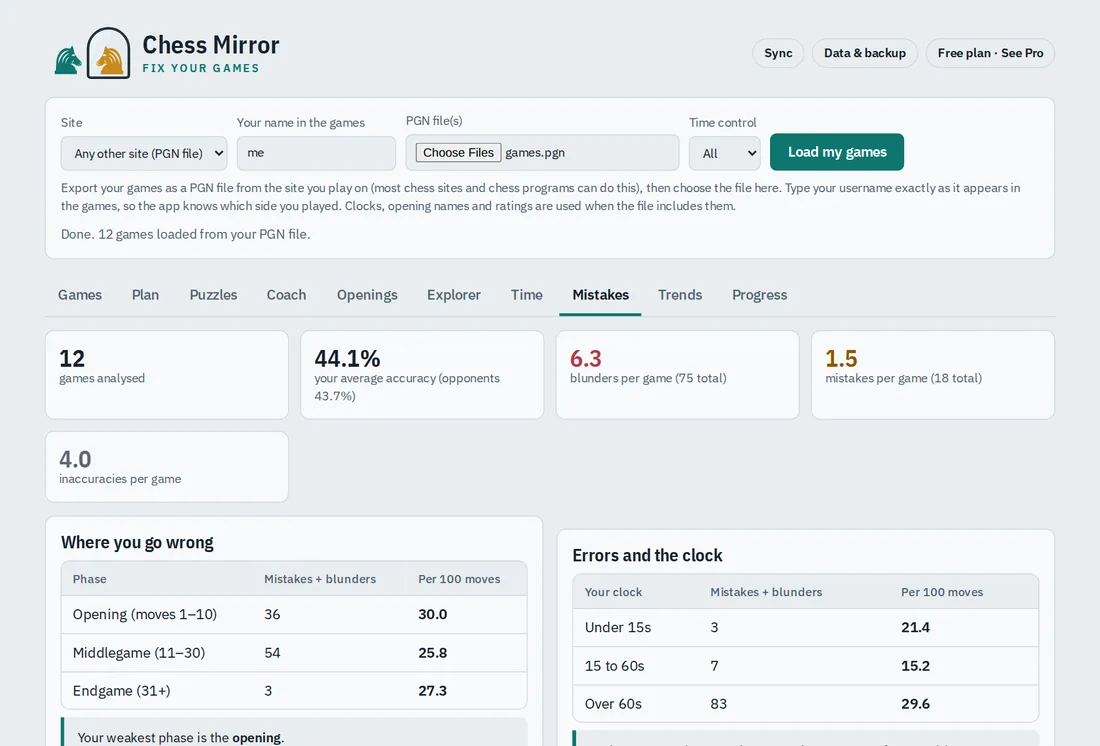The width and height of the screenshot is (1100, 746).
Task: Click the 30.0 per 100 moves value
Action: point(433,614)
